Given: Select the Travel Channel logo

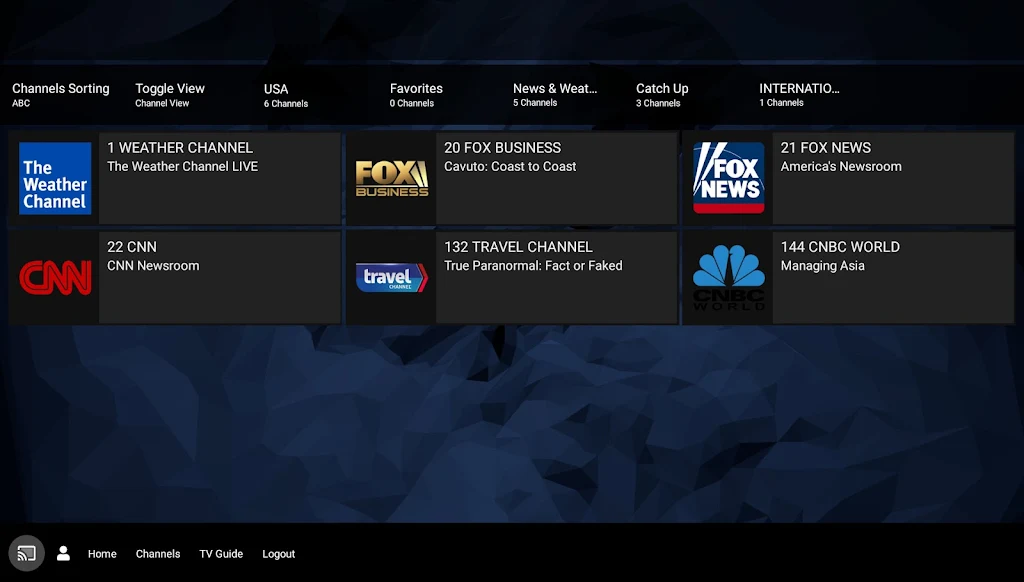Looking at the screenshot, I should point(392,278).
